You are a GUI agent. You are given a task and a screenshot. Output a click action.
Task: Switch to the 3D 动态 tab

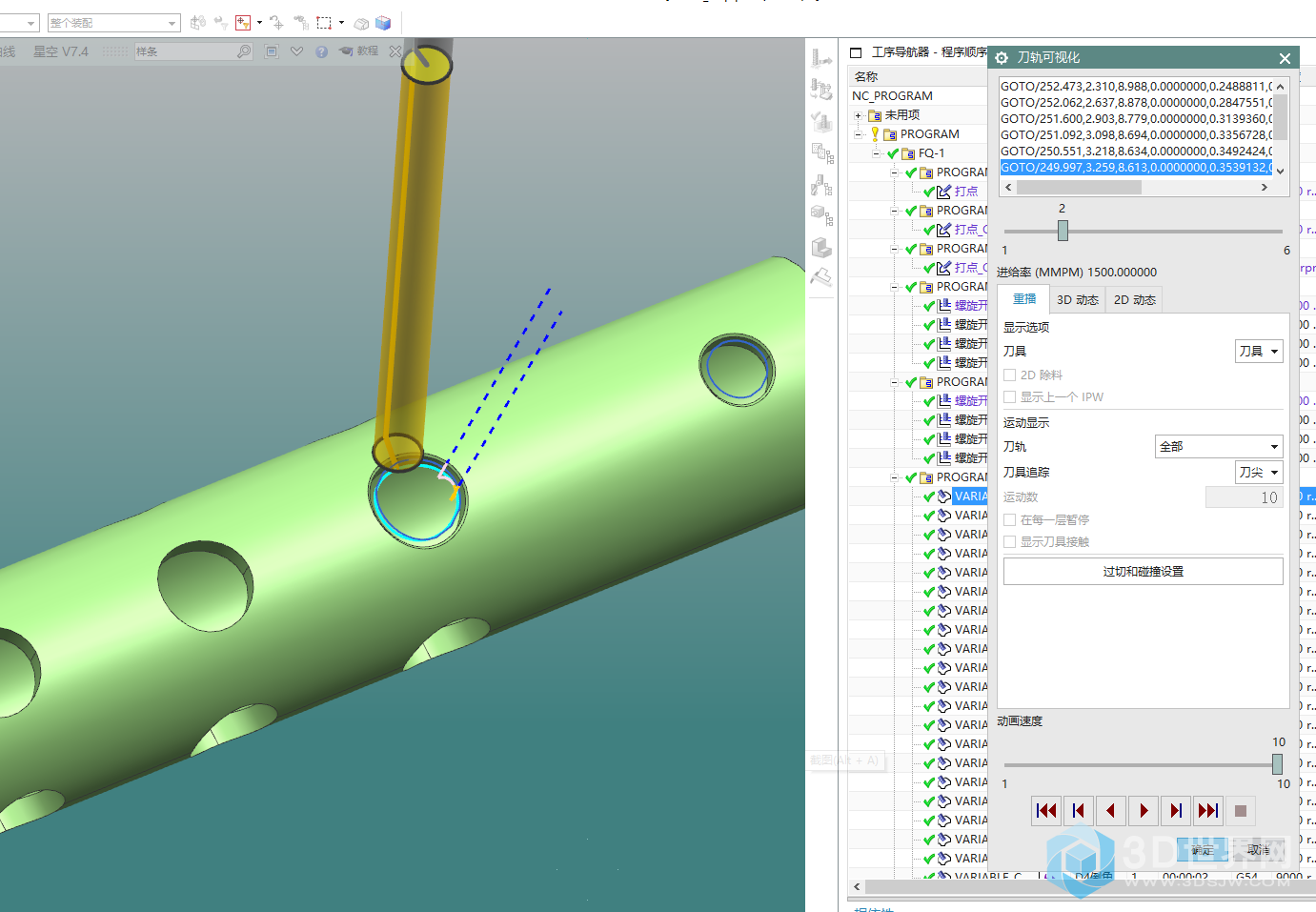(1078, 300)
